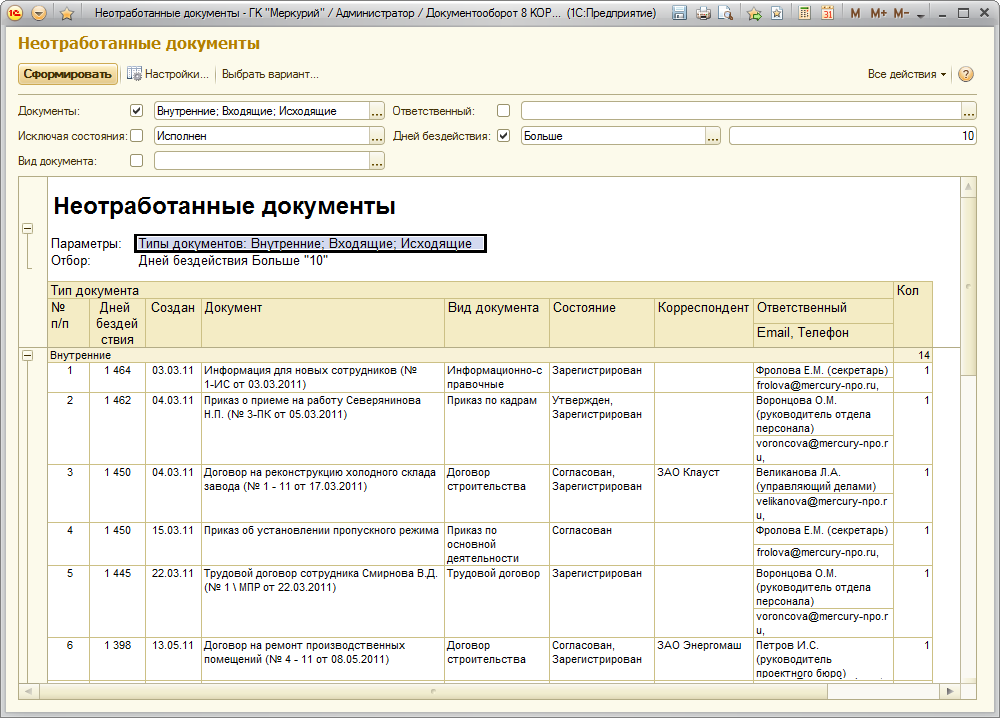Click the help question mark icon
Viewport: 1000px width, 718px height.
click(966, 74)
